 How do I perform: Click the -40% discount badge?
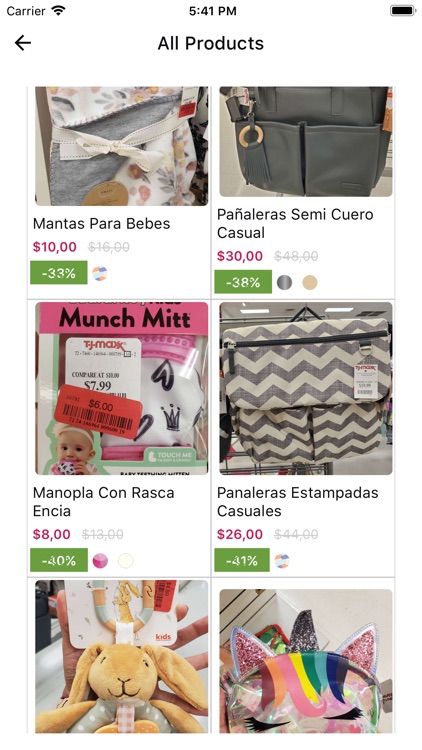coord(59,560)
